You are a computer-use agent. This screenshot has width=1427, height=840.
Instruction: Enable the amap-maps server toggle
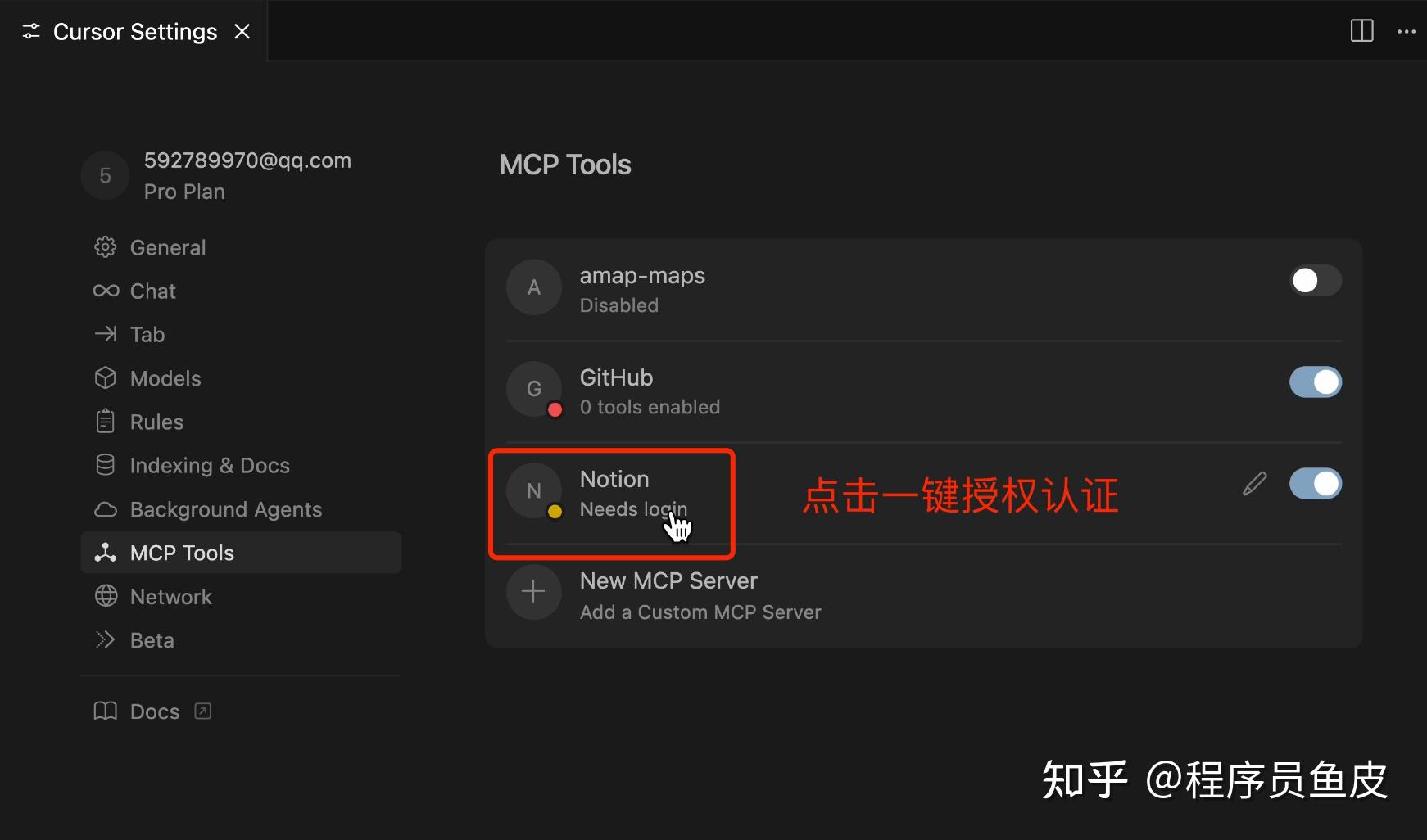coord(1316,280)
